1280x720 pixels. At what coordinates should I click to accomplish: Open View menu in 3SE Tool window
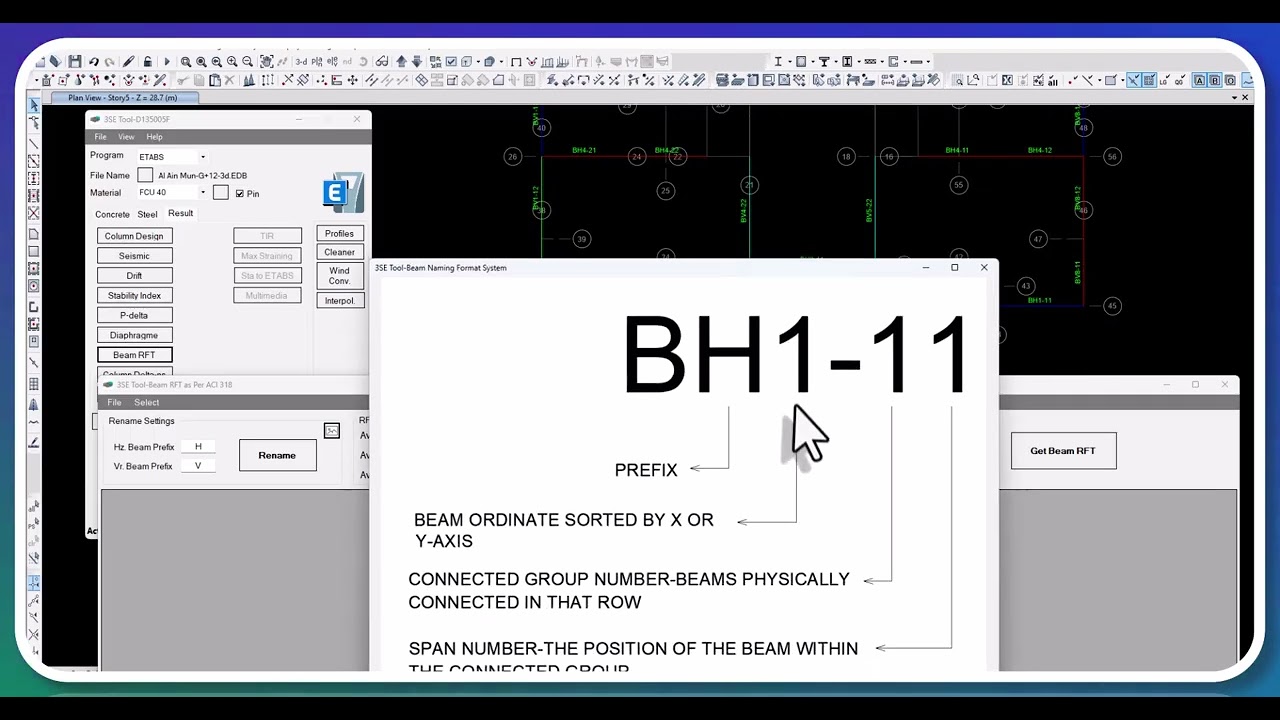coord(126,136)
